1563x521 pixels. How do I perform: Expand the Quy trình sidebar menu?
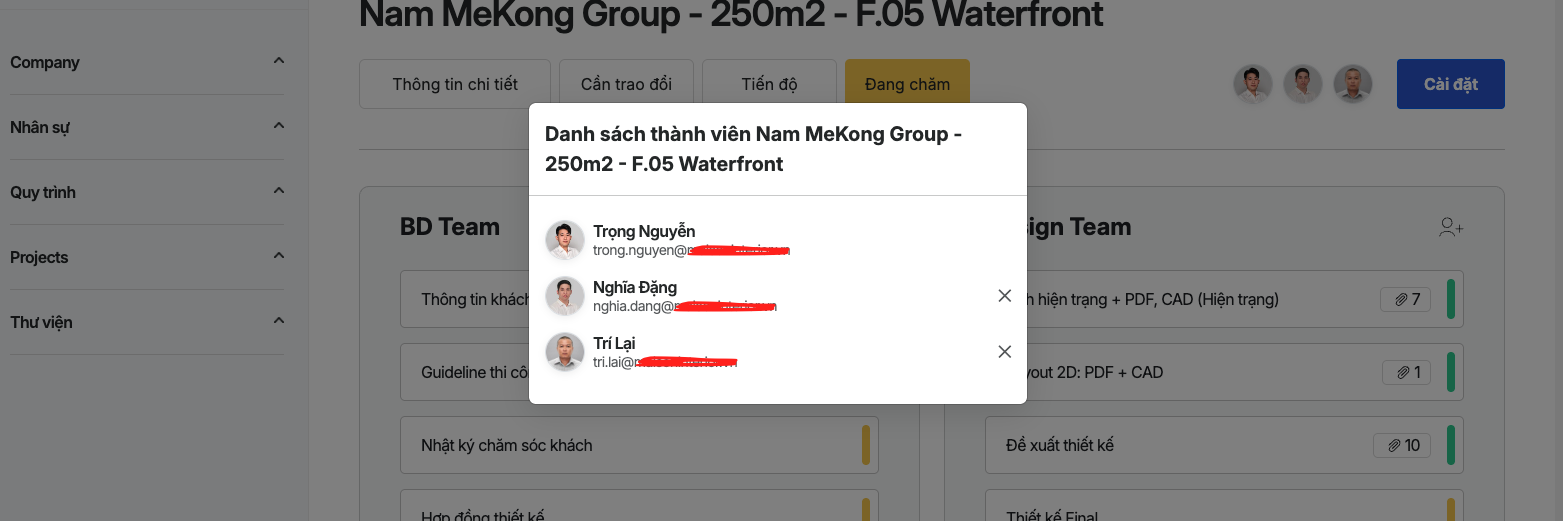(279, 192)
